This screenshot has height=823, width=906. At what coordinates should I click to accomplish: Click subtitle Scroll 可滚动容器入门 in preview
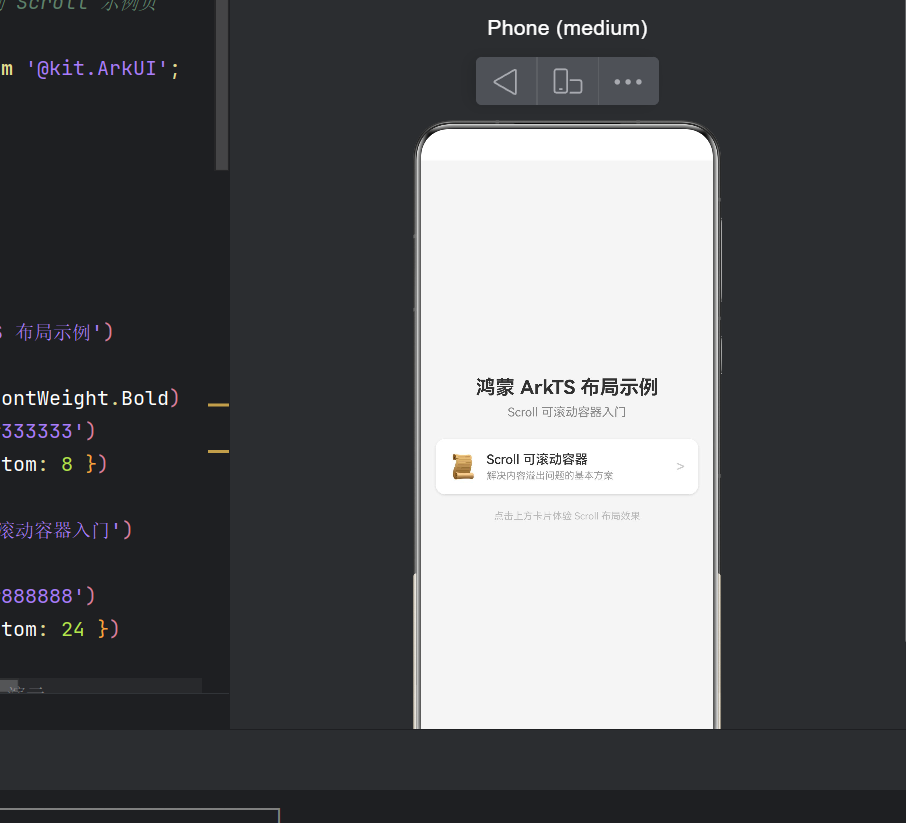[567, 412]
